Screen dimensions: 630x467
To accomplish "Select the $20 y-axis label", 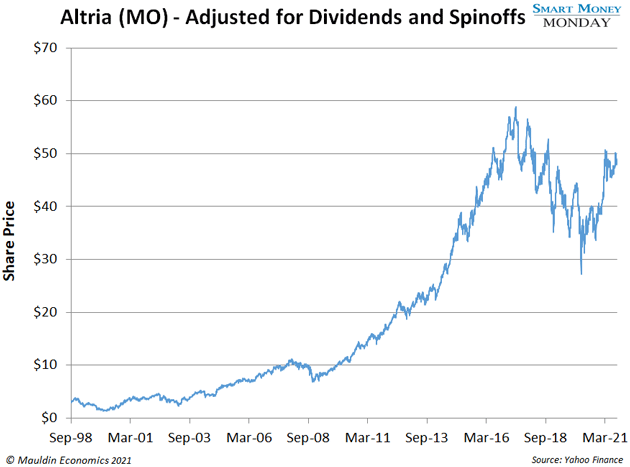I will click(x=45, y=312).
